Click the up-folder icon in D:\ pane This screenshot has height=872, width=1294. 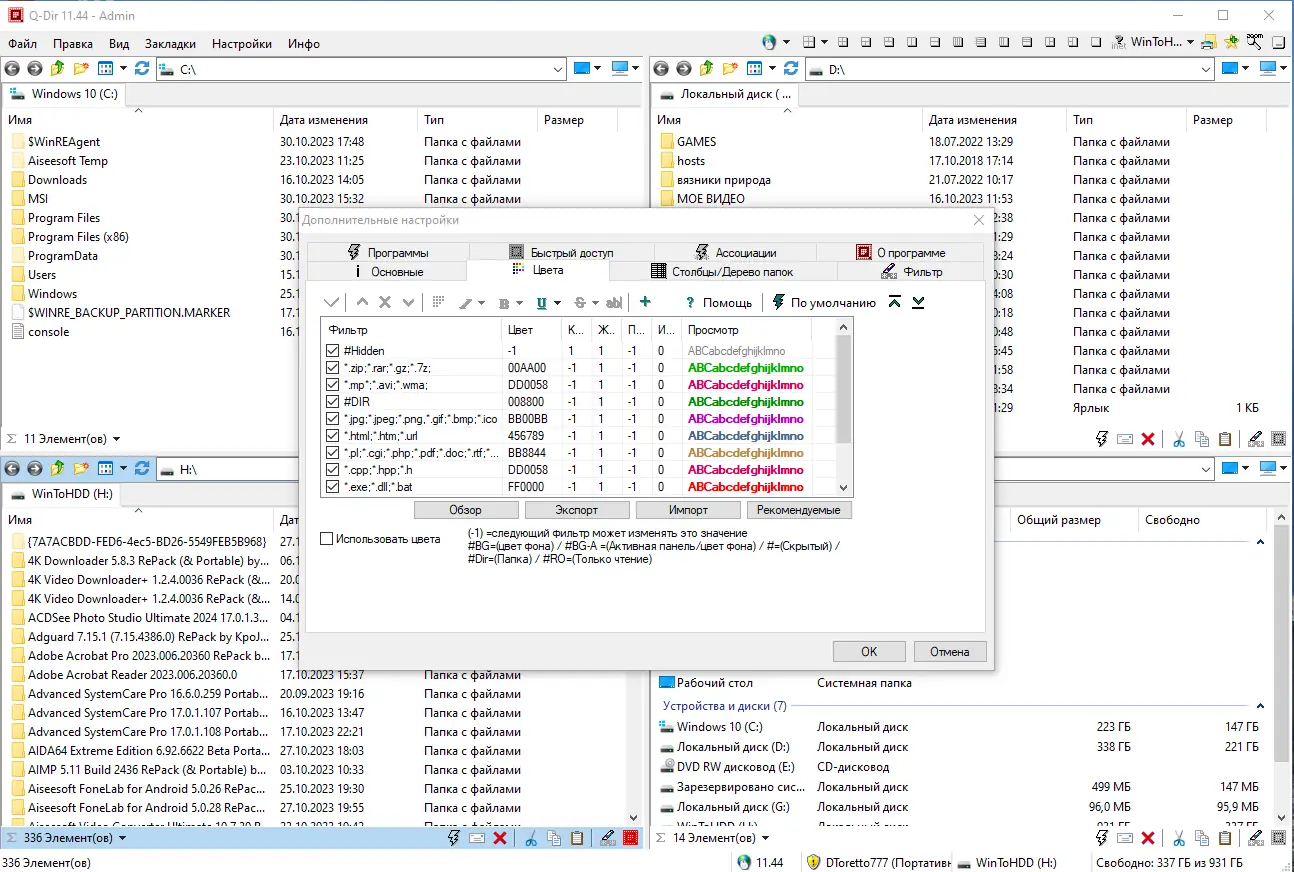pyautogui.click(x=706, y=69)
